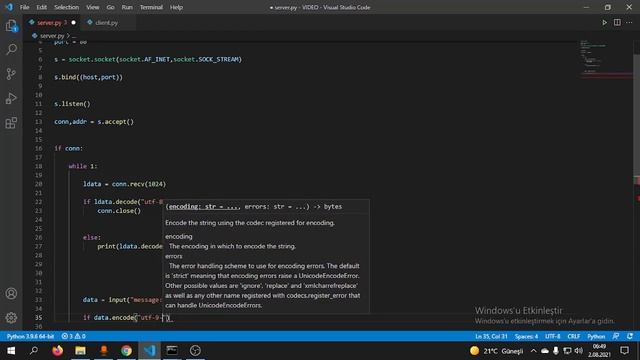Change end of line sequence CRLF
Image resolution: width=640 pixels, height=360 pixels.
(573, 336)
